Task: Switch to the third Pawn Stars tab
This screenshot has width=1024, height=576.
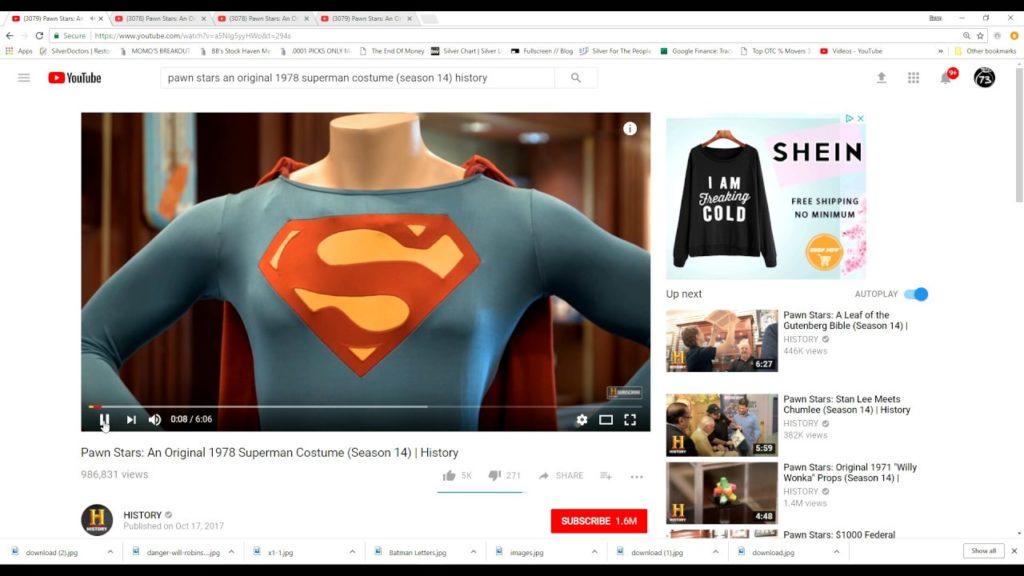Action: 263,18
